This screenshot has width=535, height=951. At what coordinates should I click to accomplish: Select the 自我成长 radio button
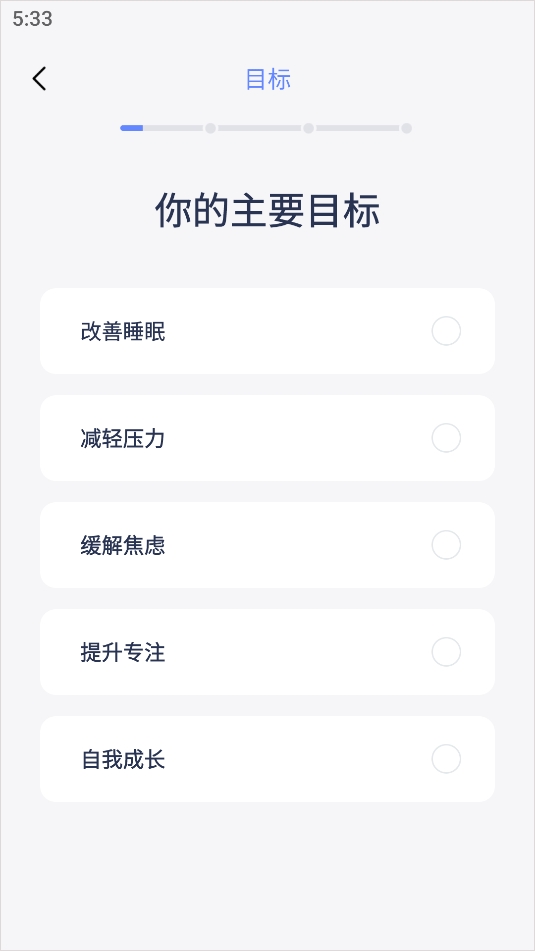point(446,759)
